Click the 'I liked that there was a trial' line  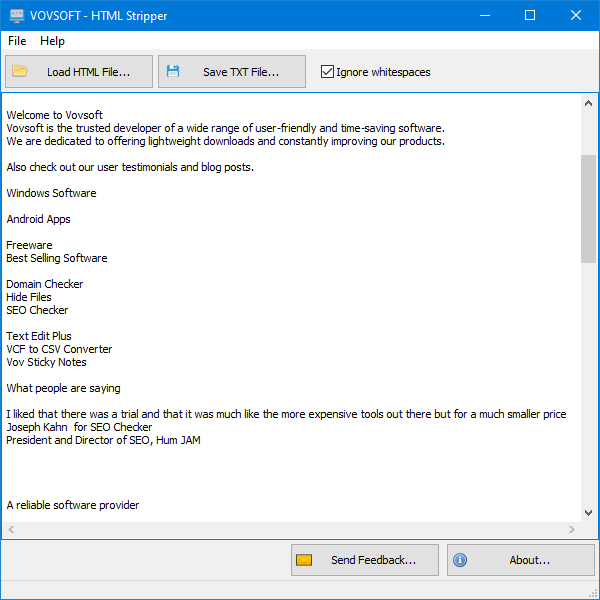pyautogui.click(x=286, y=414)
